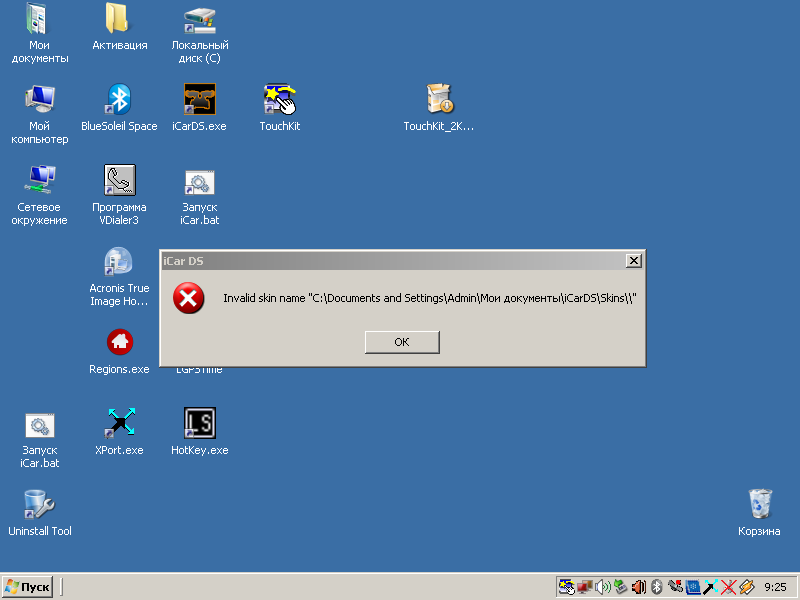The image size is (800, 600).
Task: Click the network monitors tray icon
Action: (585, 587)
